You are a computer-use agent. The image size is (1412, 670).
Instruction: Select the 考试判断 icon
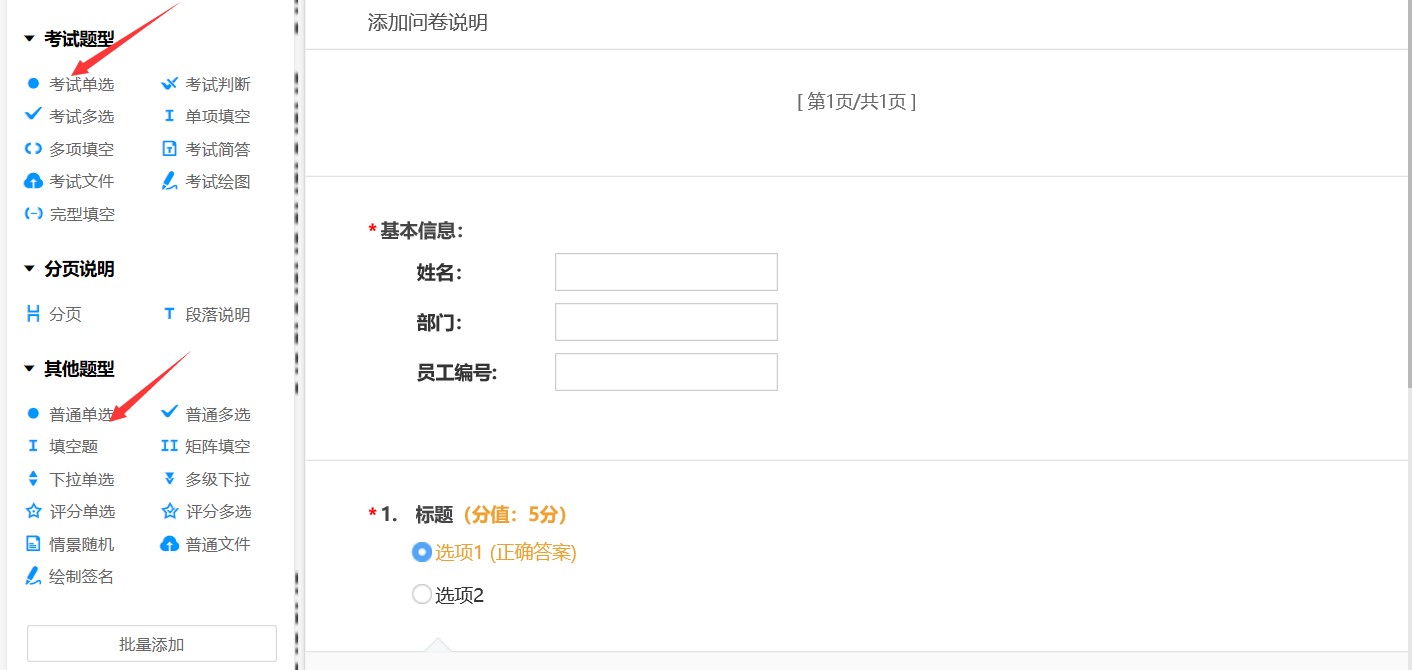169,84
